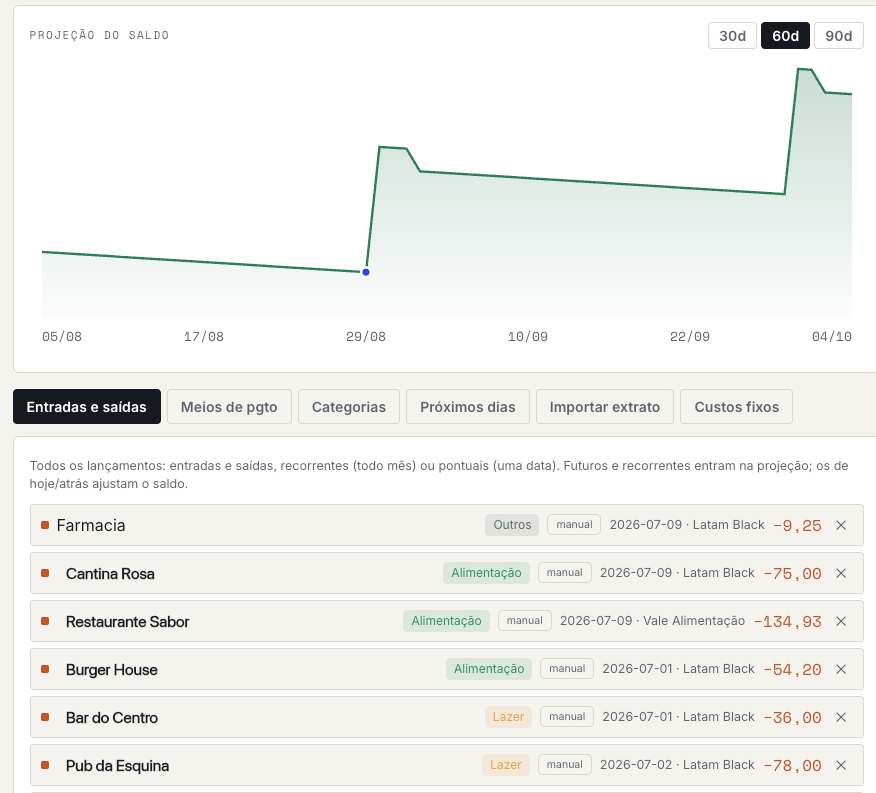
Task: Click the -78,00 amount
Action: (x=792, y=766)
